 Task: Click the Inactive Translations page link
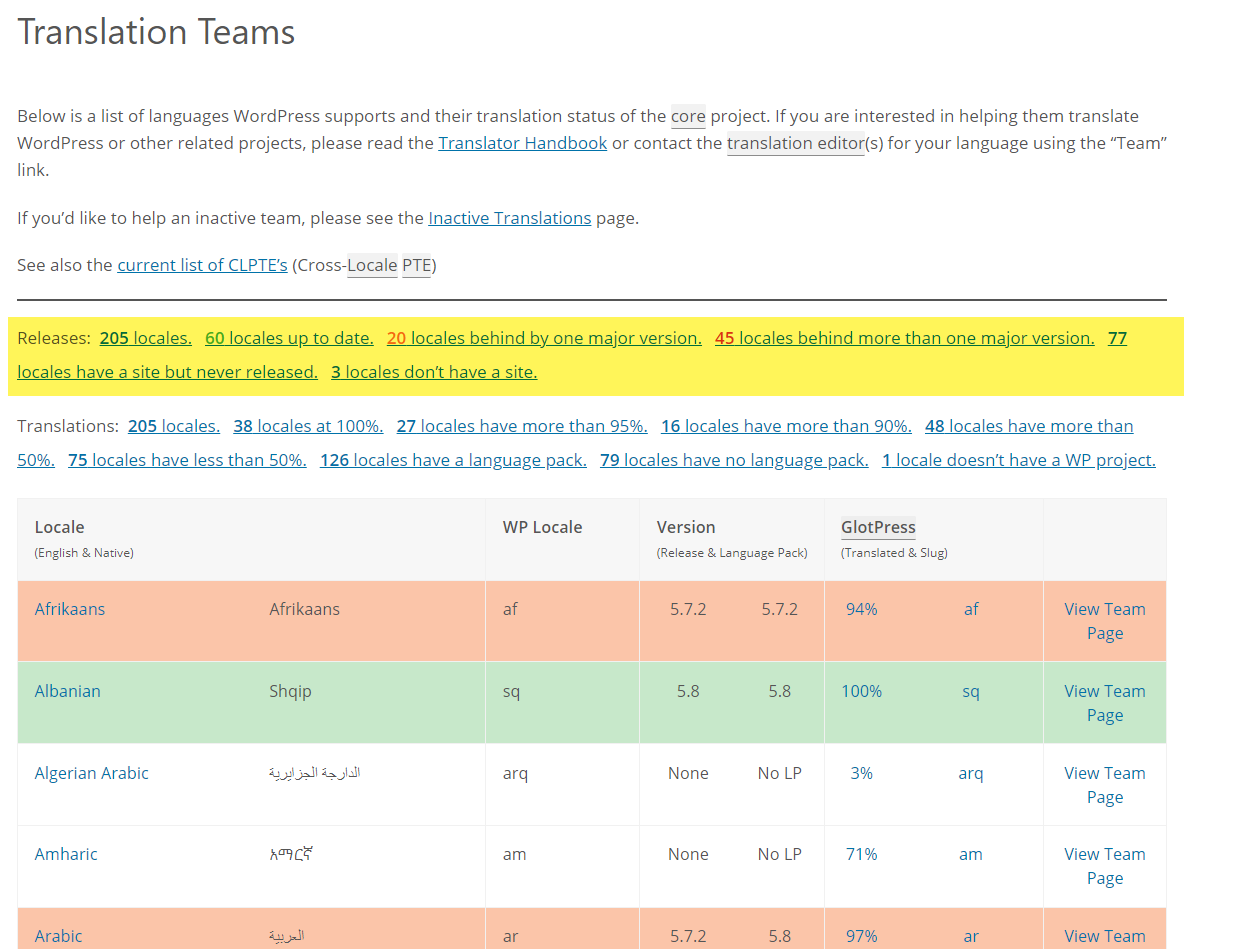[x=509, y=218]
